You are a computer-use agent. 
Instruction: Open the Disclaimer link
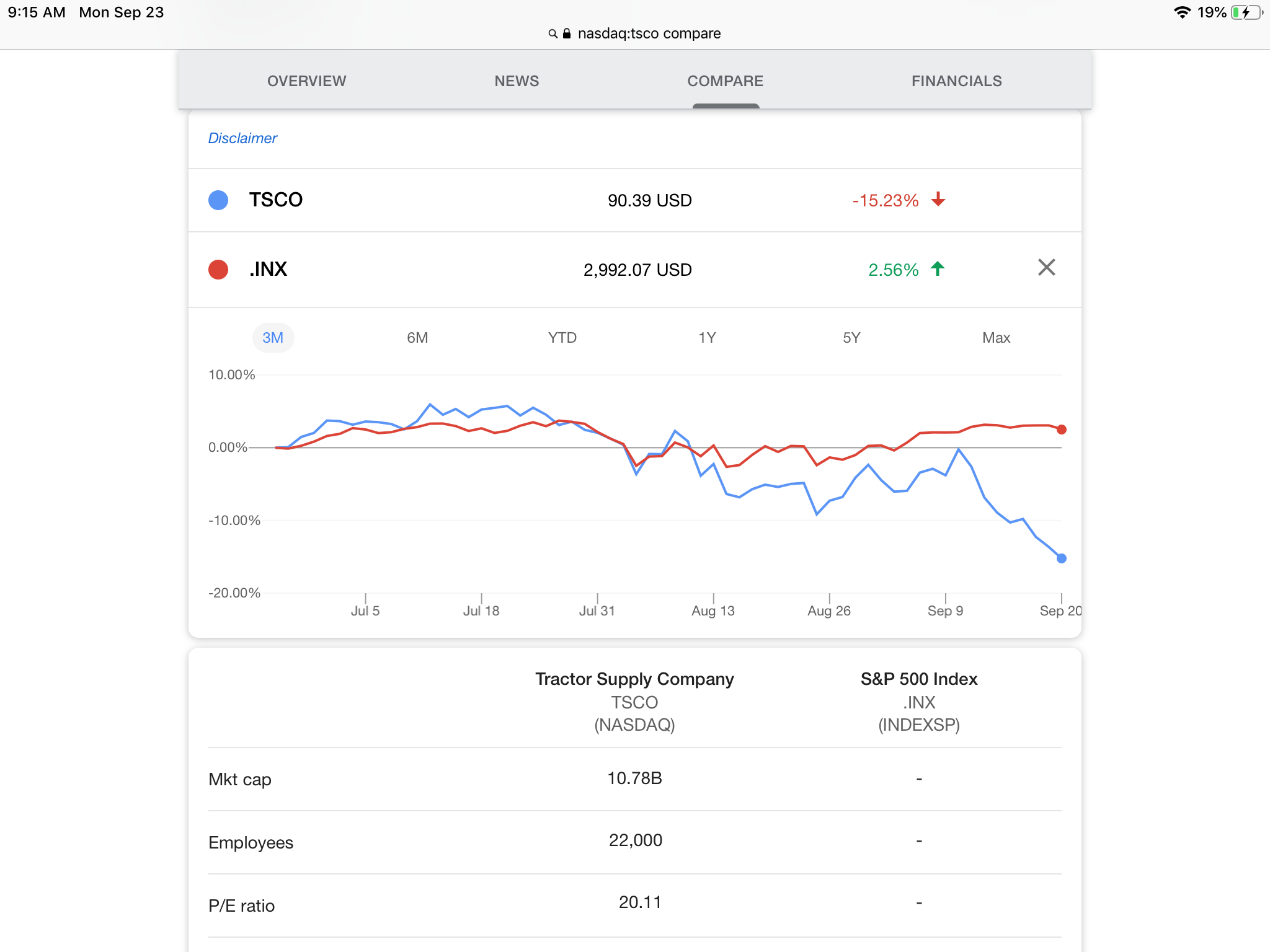[x=242, y=138]
